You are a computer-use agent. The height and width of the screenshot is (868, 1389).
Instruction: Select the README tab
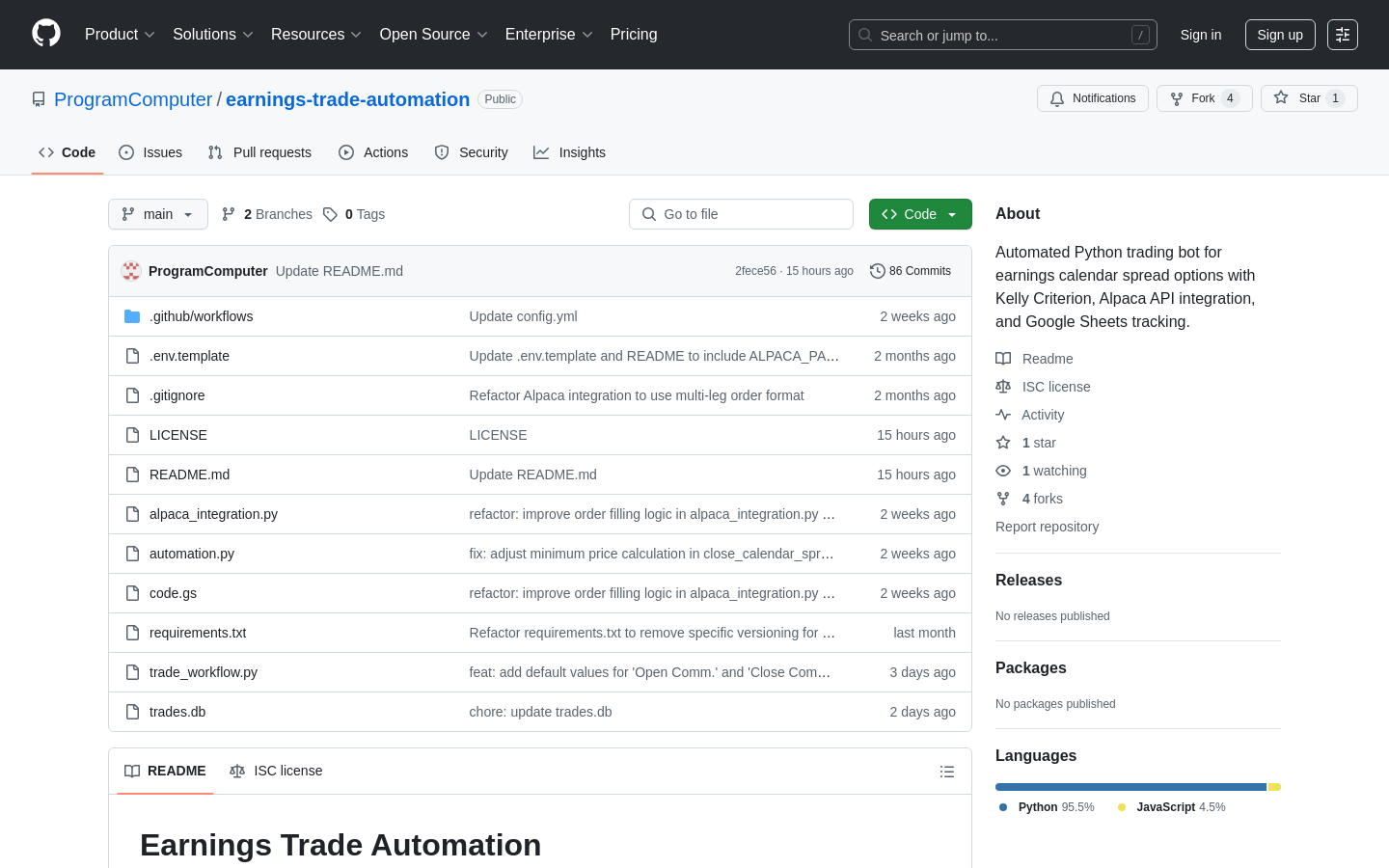165,771
